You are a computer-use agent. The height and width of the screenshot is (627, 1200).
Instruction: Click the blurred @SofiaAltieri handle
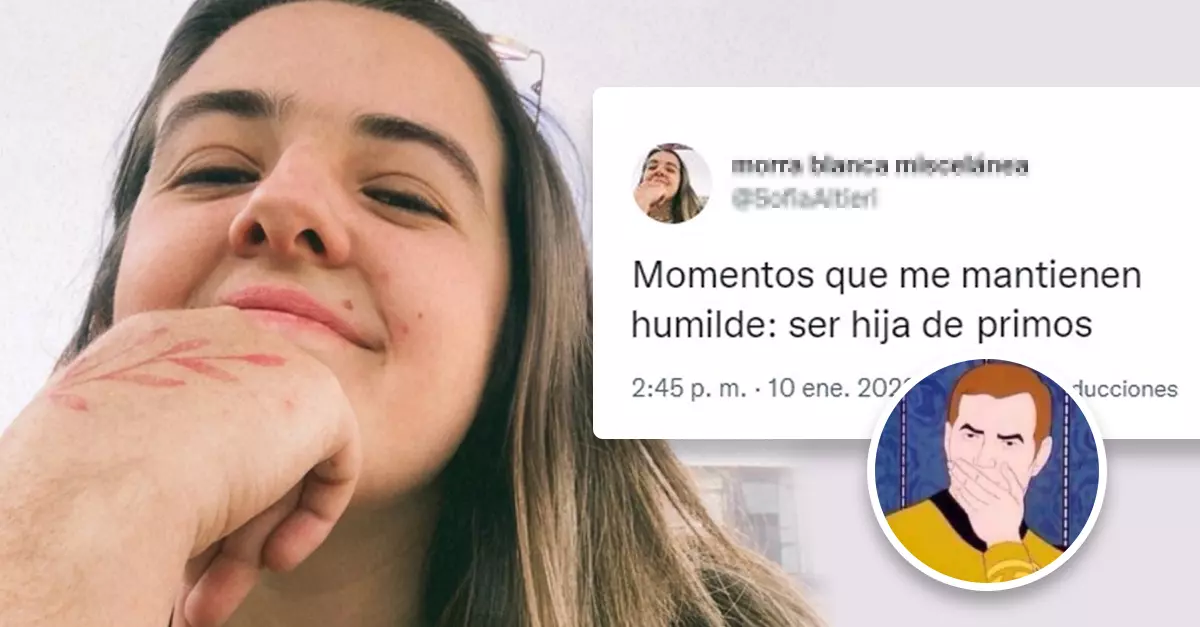click(805, 200)
